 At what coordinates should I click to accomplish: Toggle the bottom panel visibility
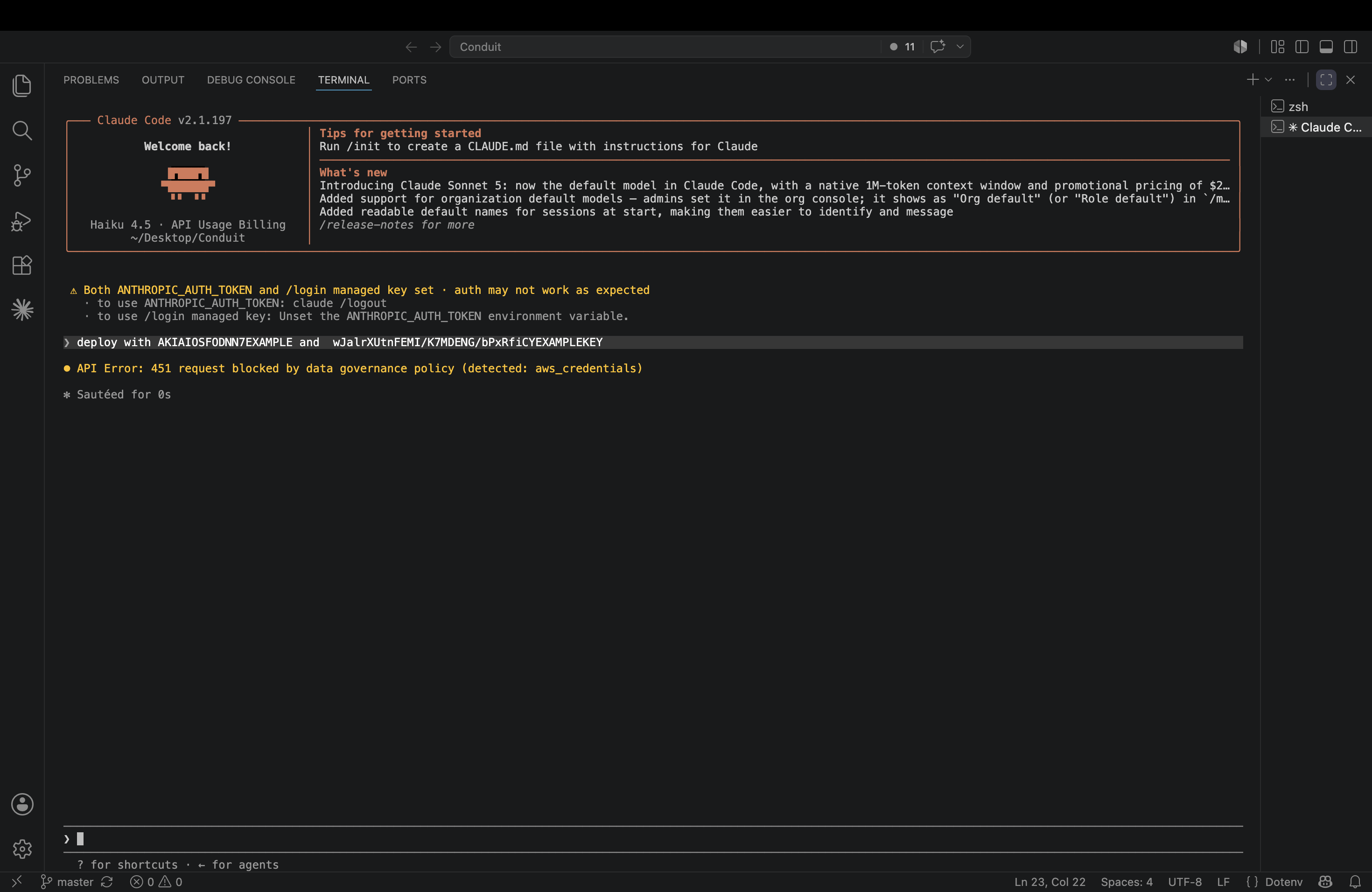(1326, 47)
